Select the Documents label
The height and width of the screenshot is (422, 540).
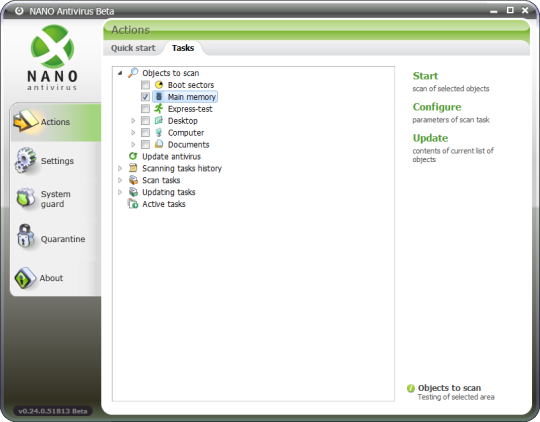(188, 144)
